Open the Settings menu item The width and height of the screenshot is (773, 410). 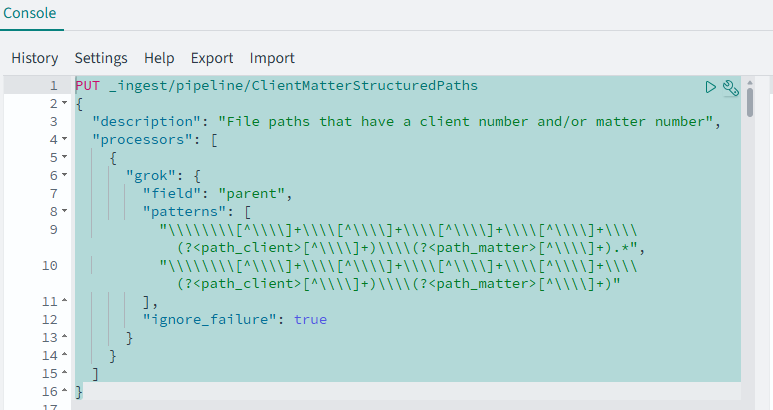point(101,58)
